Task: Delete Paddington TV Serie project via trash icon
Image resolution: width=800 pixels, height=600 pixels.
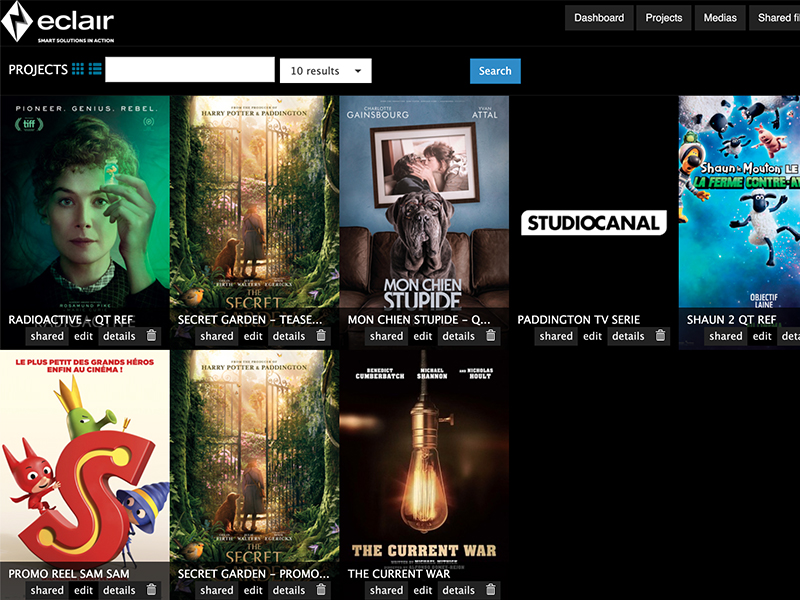Action: coord(660,336)
